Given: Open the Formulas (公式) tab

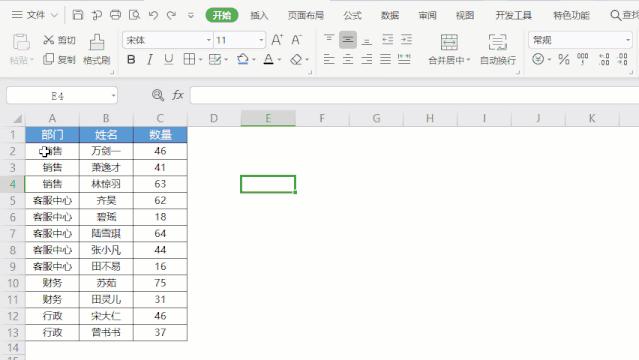Looking at the screenshot, I should coord(352,15).
